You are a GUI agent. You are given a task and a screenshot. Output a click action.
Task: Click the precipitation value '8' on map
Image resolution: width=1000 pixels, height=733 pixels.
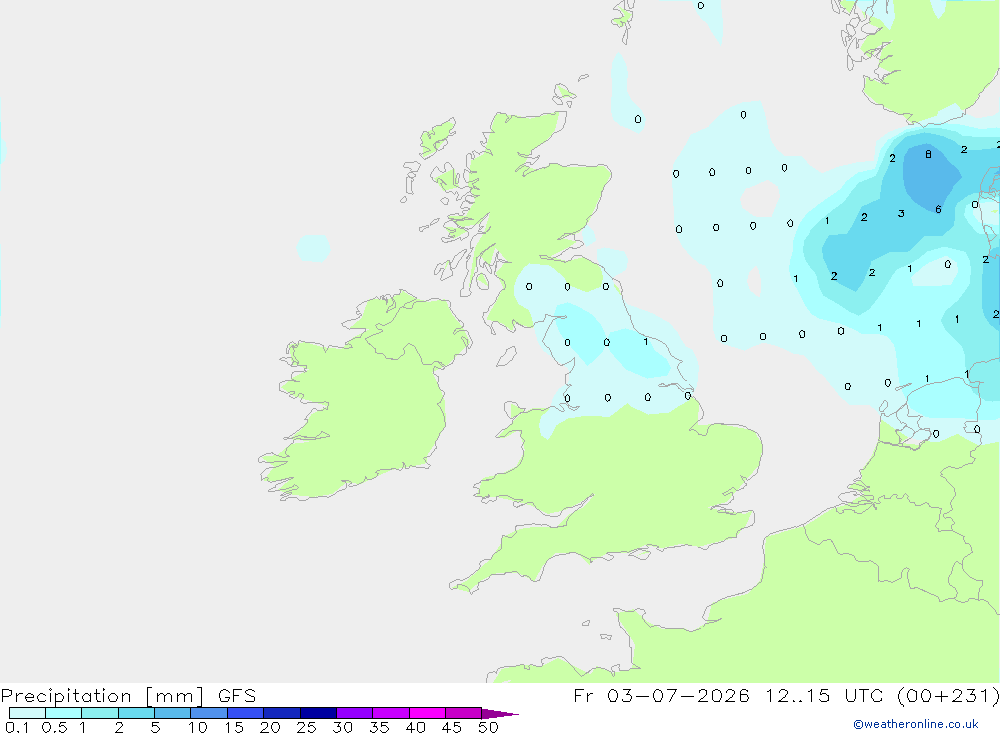coord(929,154)
